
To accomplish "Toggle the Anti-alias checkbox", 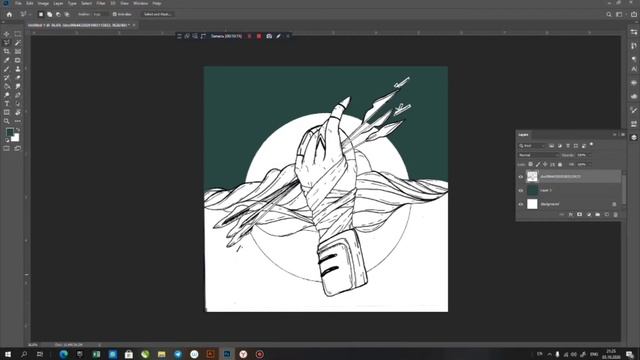I will tap(115, 14).
